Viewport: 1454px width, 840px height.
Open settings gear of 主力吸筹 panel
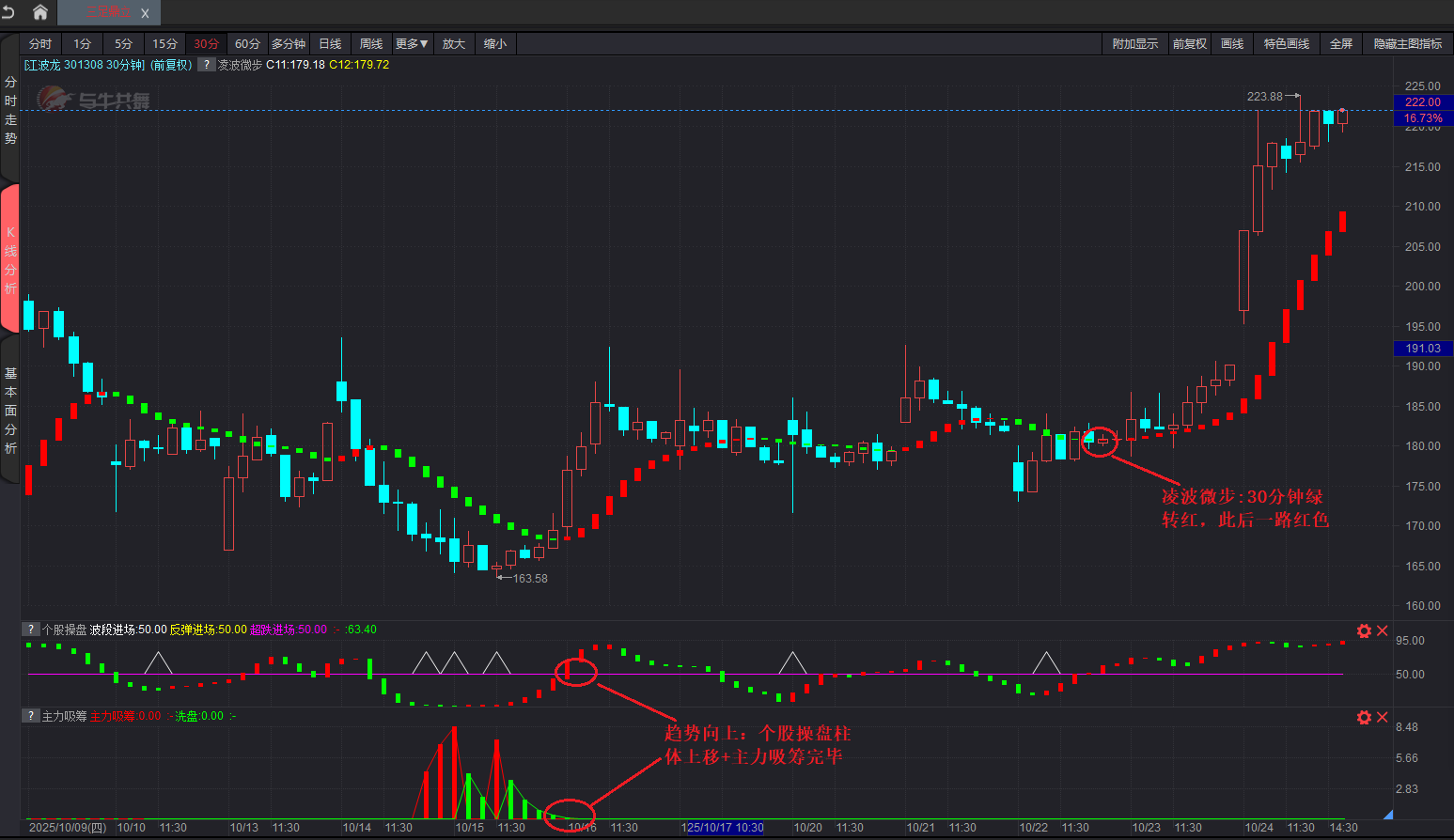[x=1364, y=717]
